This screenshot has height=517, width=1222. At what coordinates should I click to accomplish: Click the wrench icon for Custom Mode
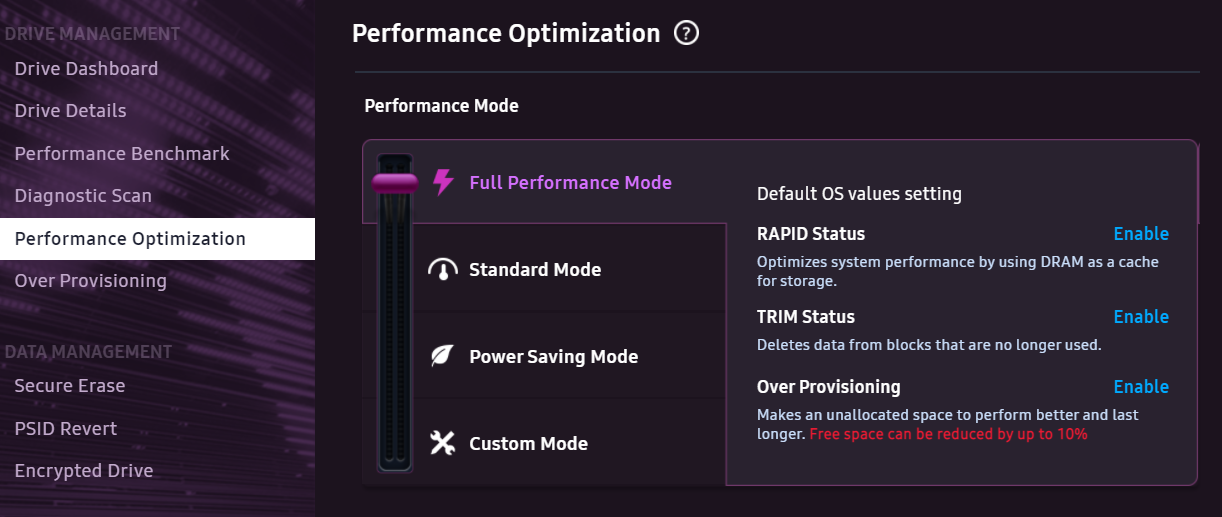pyautogui.click(x=443, y=443)
